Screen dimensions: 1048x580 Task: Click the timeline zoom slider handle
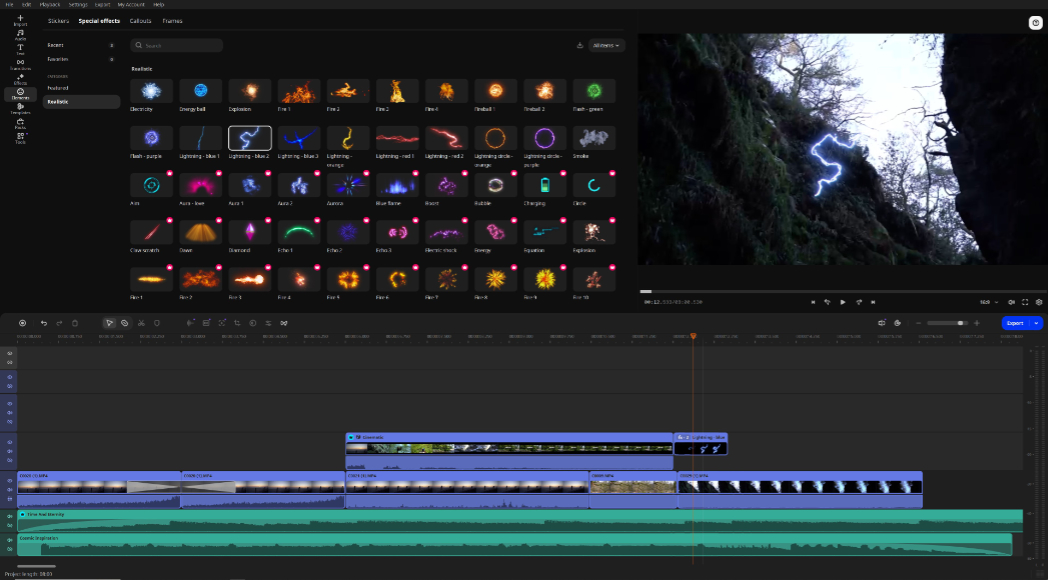(x=960, y=323)
